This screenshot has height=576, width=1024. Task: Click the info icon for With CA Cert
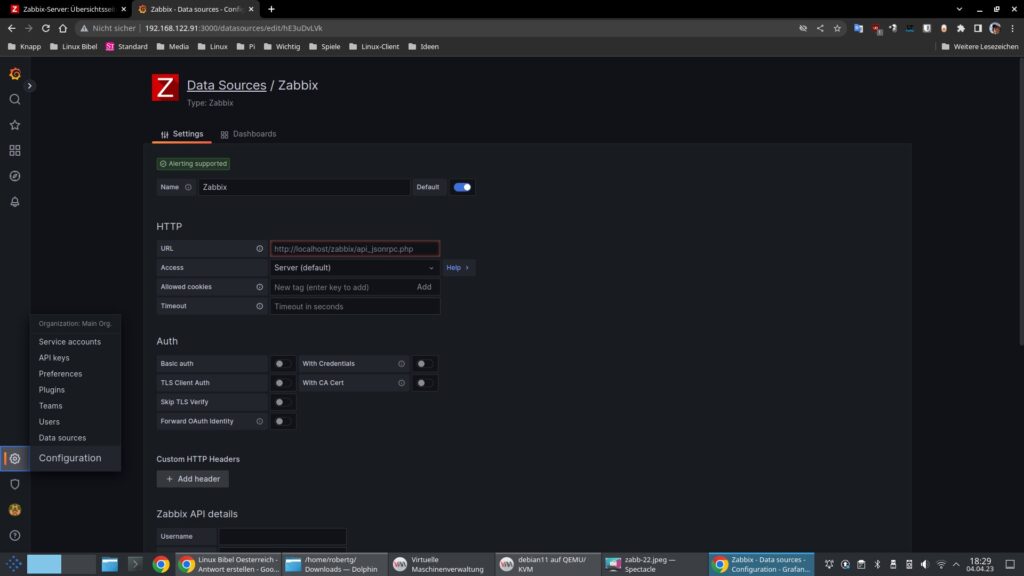[402, 383]
